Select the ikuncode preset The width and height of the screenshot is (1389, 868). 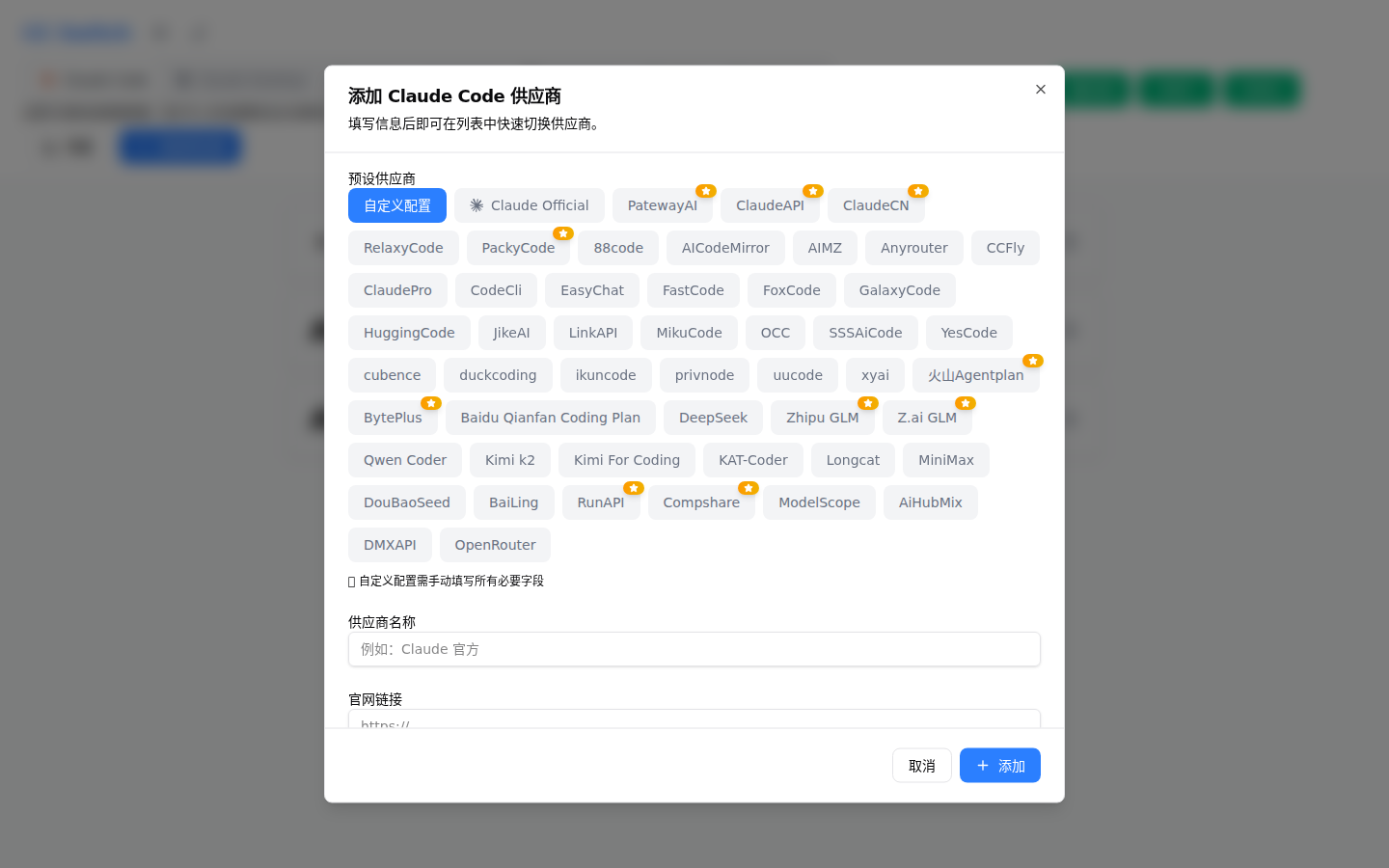pyautogui.click(x=606, y=375)
